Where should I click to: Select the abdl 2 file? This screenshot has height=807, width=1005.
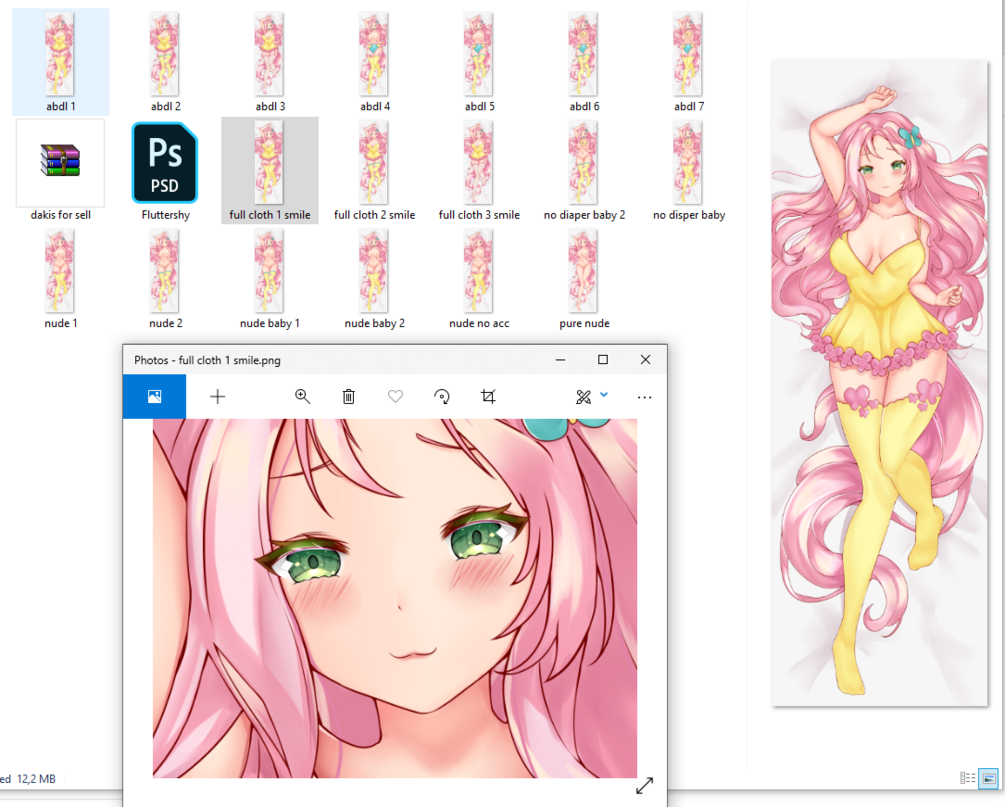[165, 62]
